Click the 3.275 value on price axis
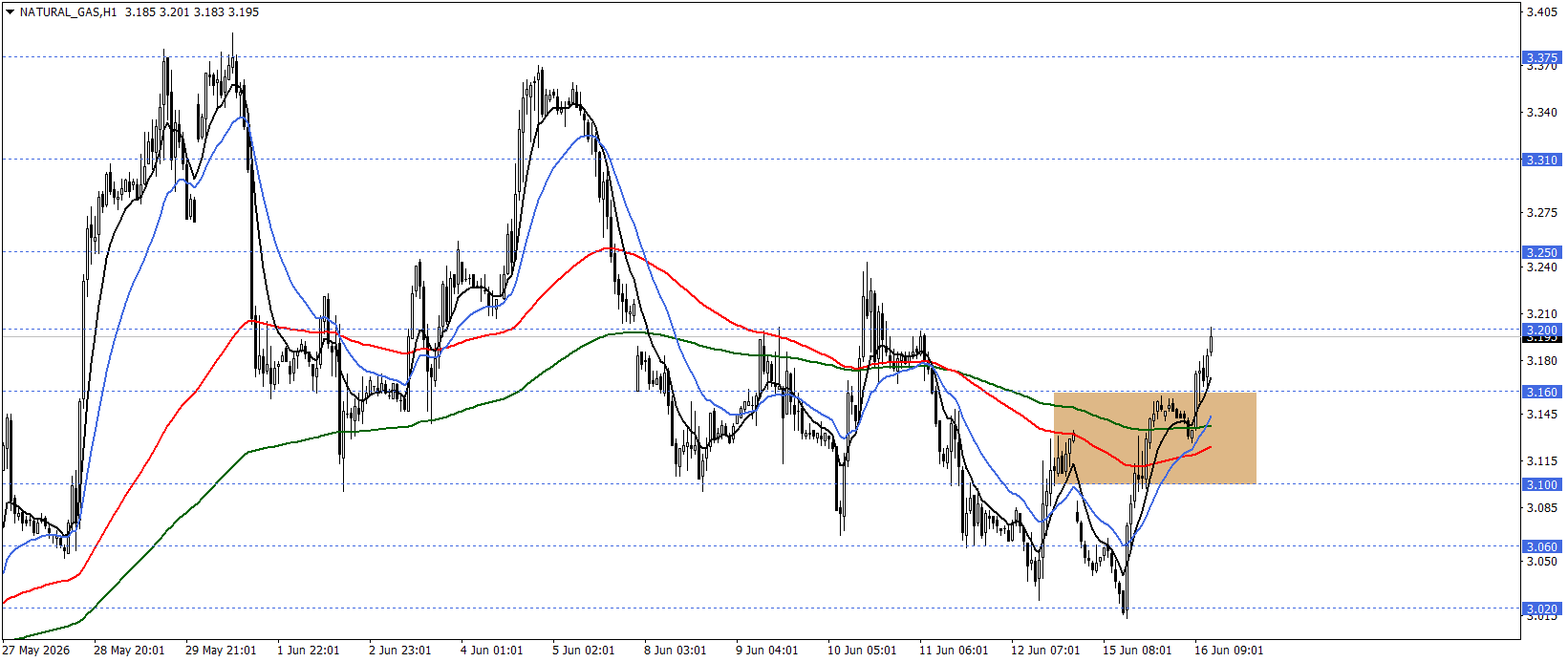The width and height of the screenshot is (1568, 662). coord(1541,212)
